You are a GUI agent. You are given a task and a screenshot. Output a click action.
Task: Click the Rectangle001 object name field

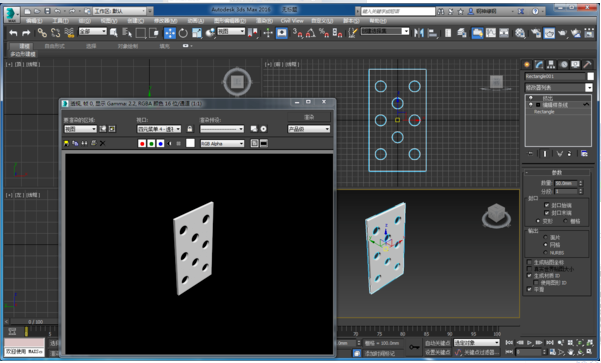(555, 76)
